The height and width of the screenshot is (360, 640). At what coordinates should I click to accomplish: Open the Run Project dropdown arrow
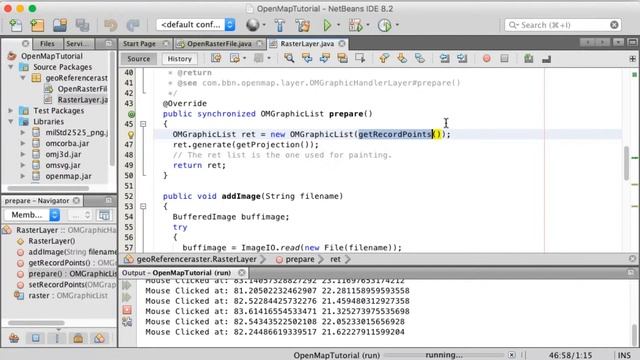pyautogui.click(x=338, y=25)
